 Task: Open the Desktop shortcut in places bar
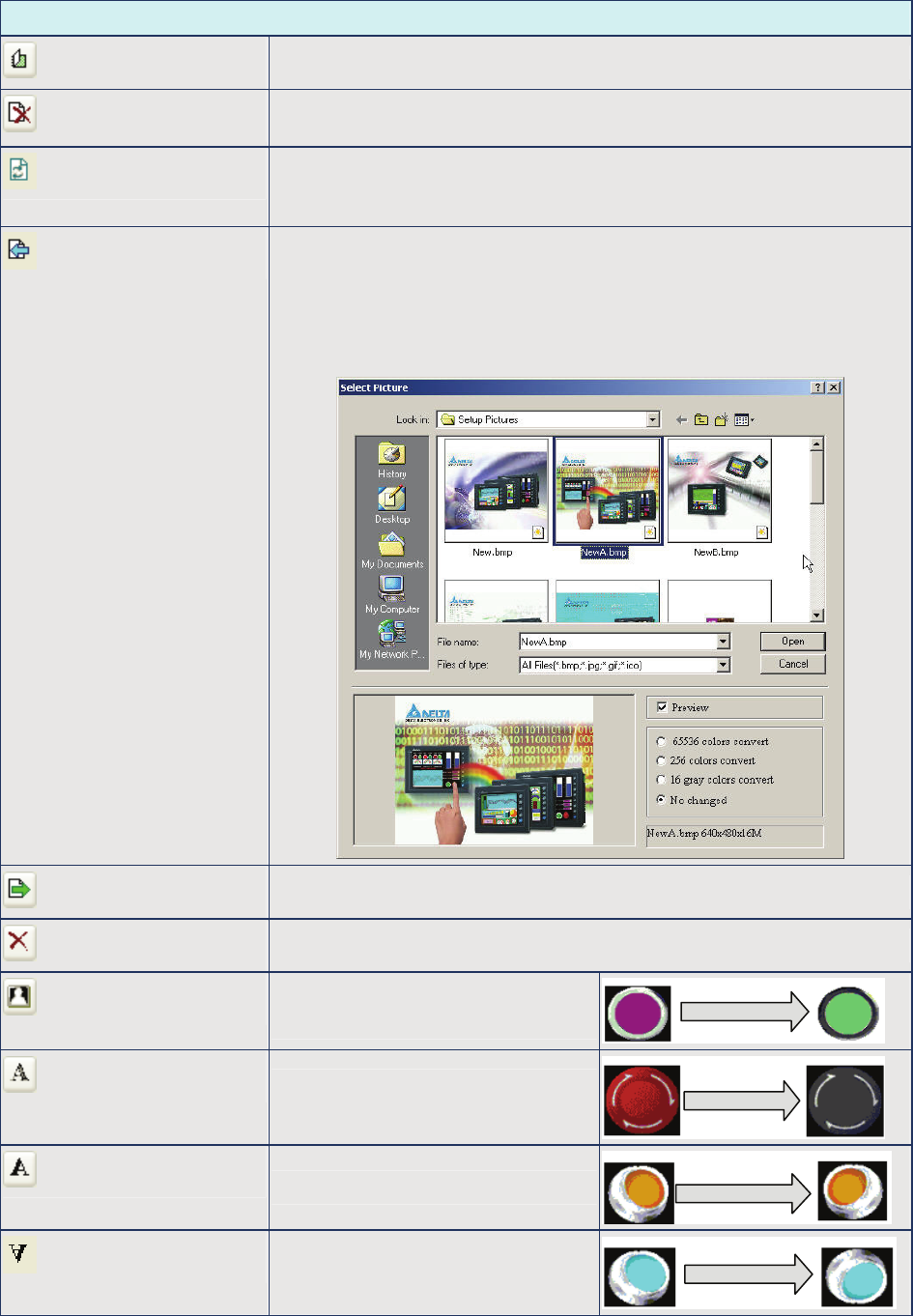pos(392,503)
